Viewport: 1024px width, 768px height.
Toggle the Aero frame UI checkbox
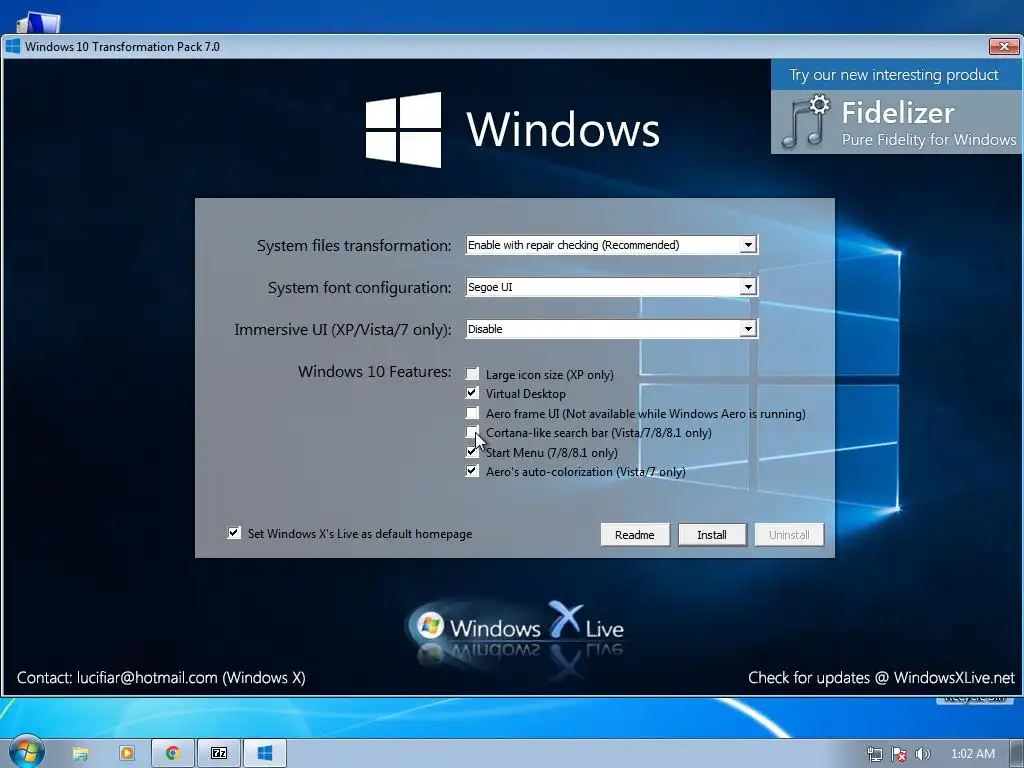click(x=472, y=413)
